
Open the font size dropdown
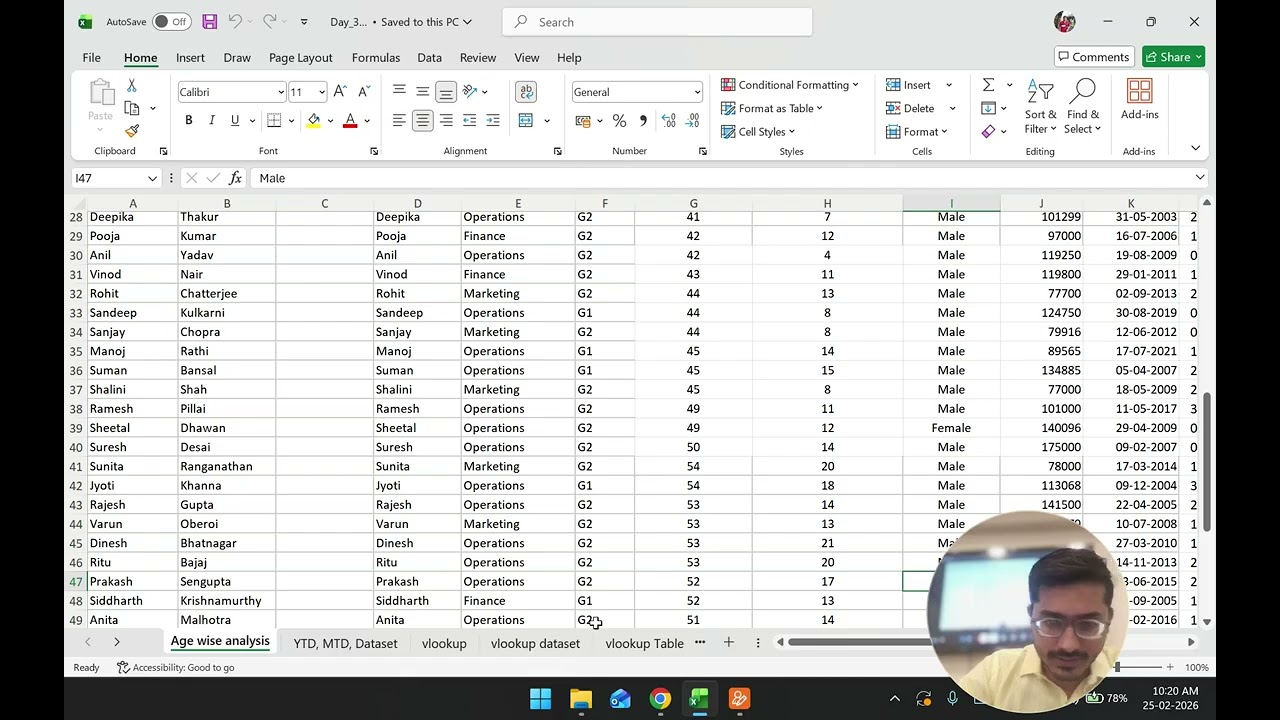pos(321,92)
